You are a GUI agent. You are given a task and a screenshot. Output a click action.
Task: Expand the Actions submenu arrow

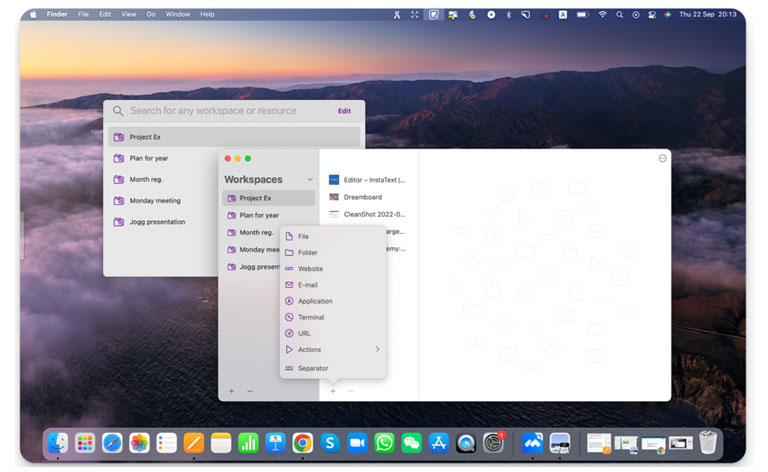point(378,350)
